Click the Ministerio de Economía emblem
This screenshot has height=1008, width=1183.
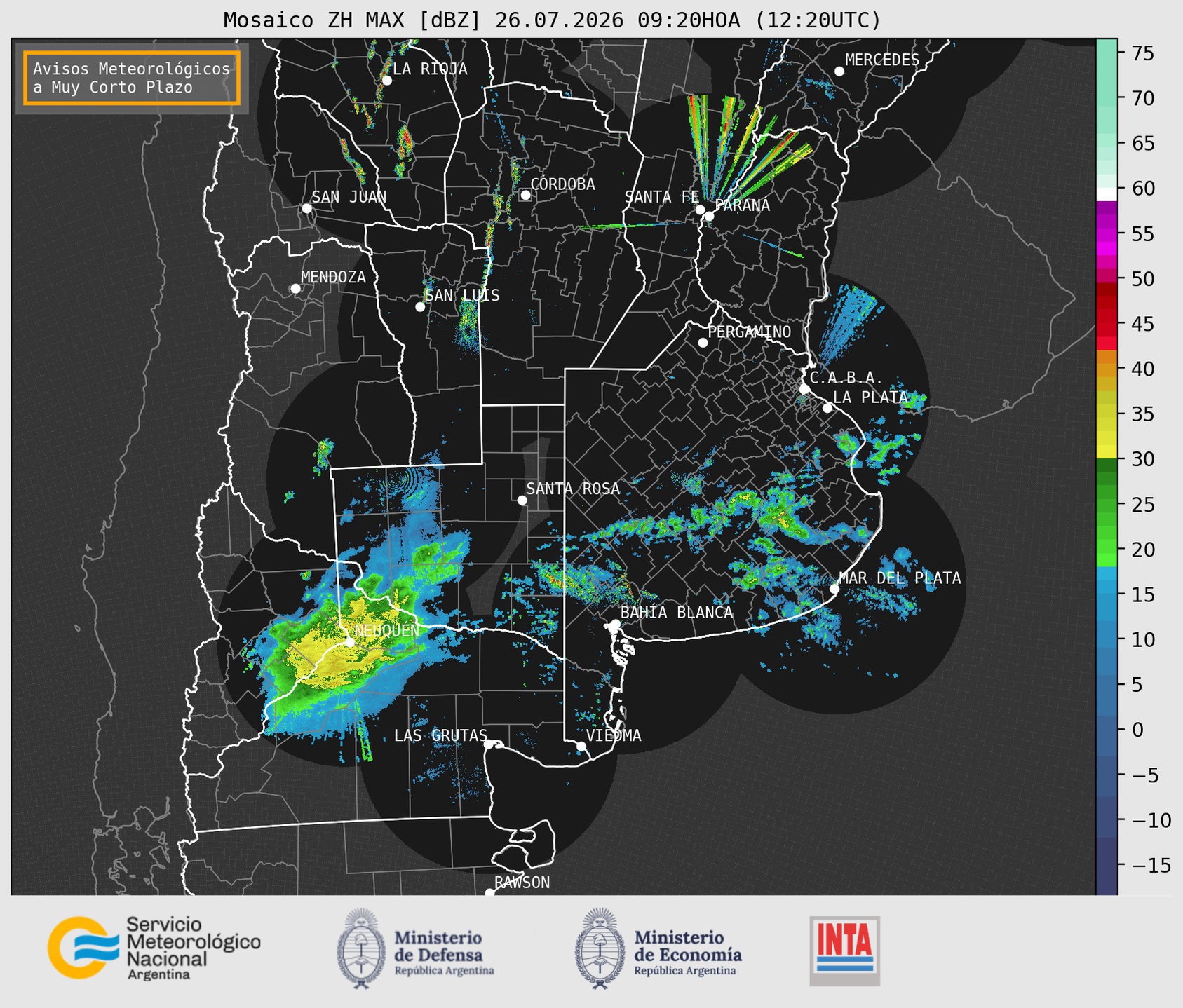598,948
